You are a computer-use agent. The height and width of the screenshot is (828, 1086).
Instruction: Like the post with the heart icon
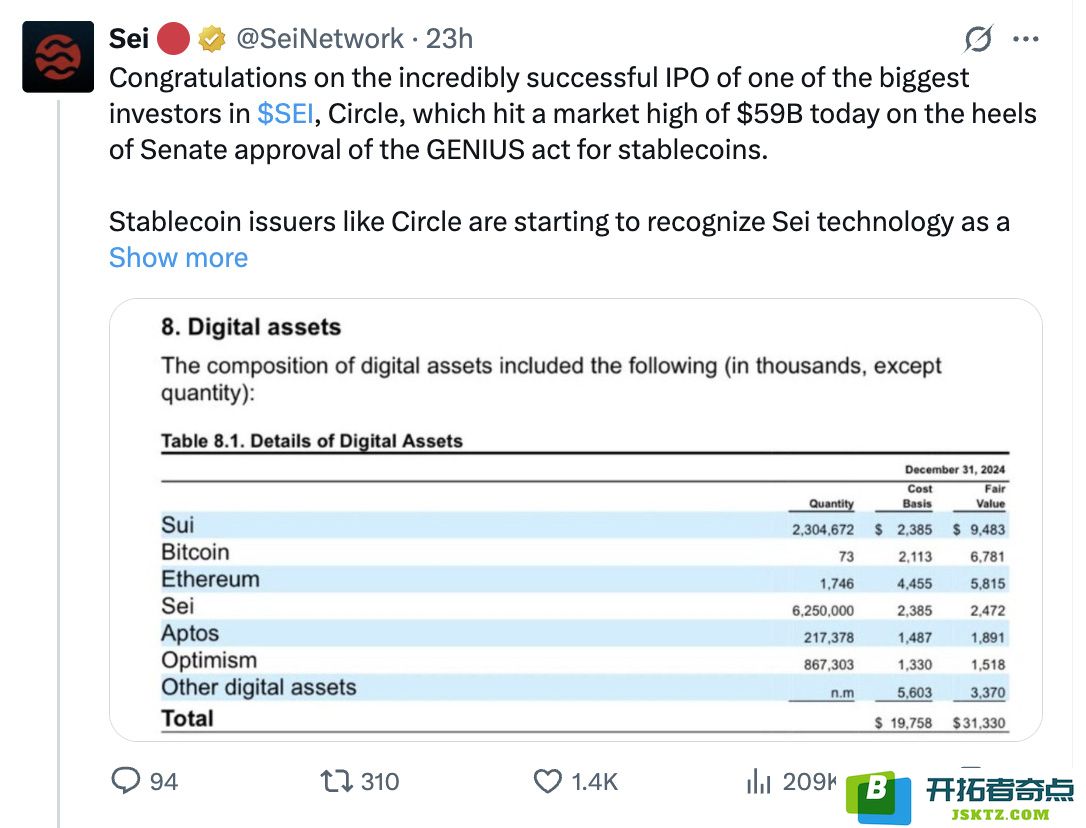click(x=548, y=782)
